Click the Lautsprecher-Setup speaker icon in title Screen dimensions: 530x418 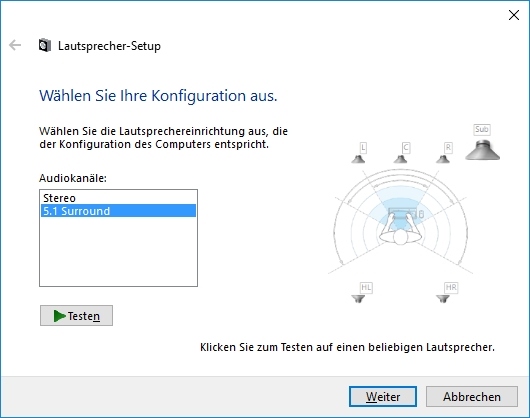coord(45,45)
